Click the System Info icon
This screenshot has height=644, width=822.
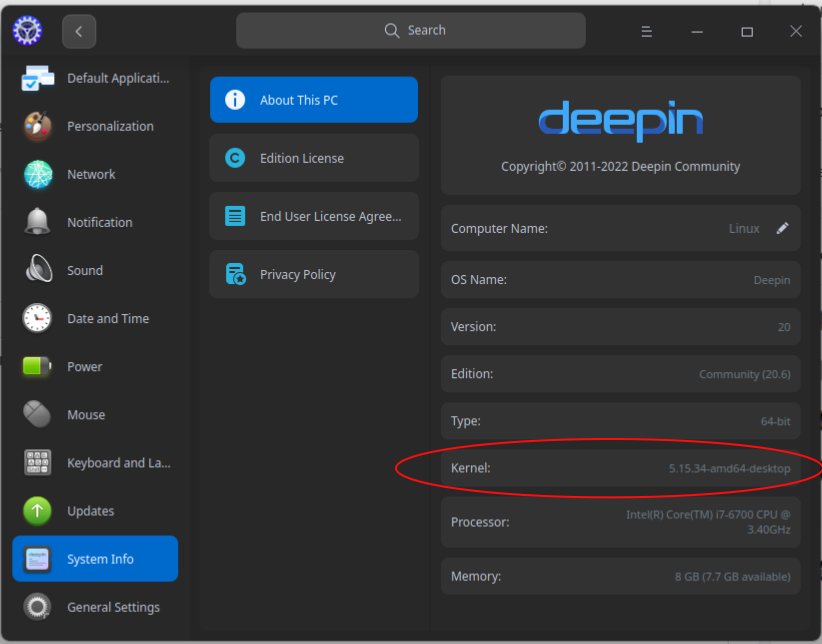(37, 559)
